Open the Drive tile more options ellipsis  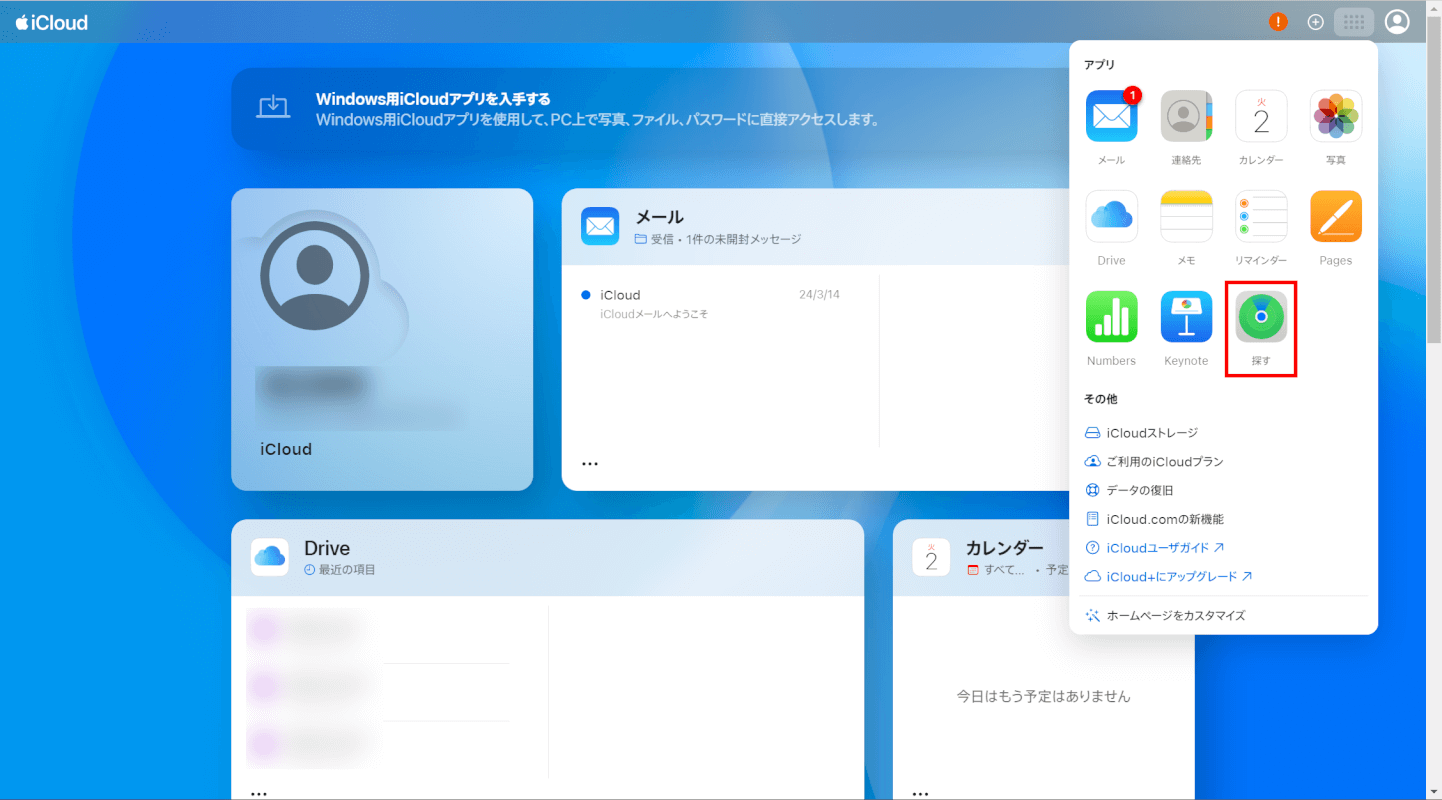click(x=259, y=793)
